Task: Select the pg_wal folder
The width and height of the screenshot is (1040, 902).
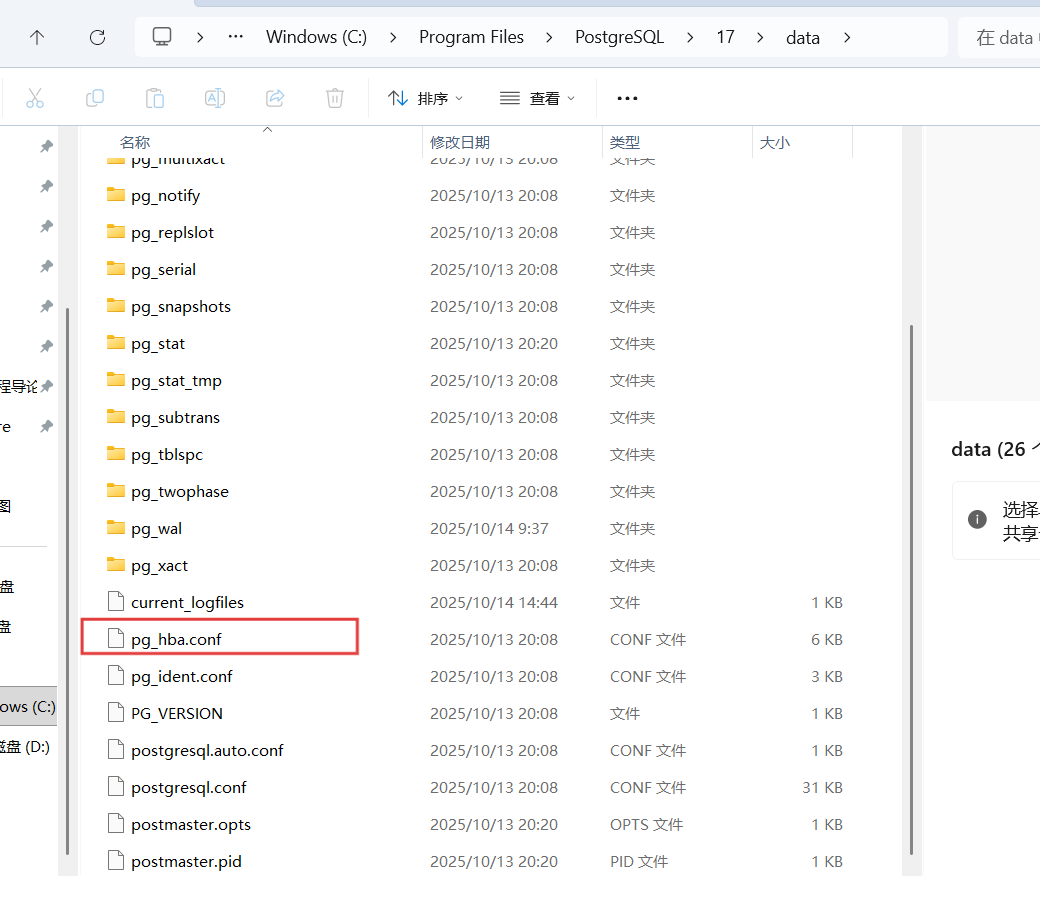Action: [156, 528]
